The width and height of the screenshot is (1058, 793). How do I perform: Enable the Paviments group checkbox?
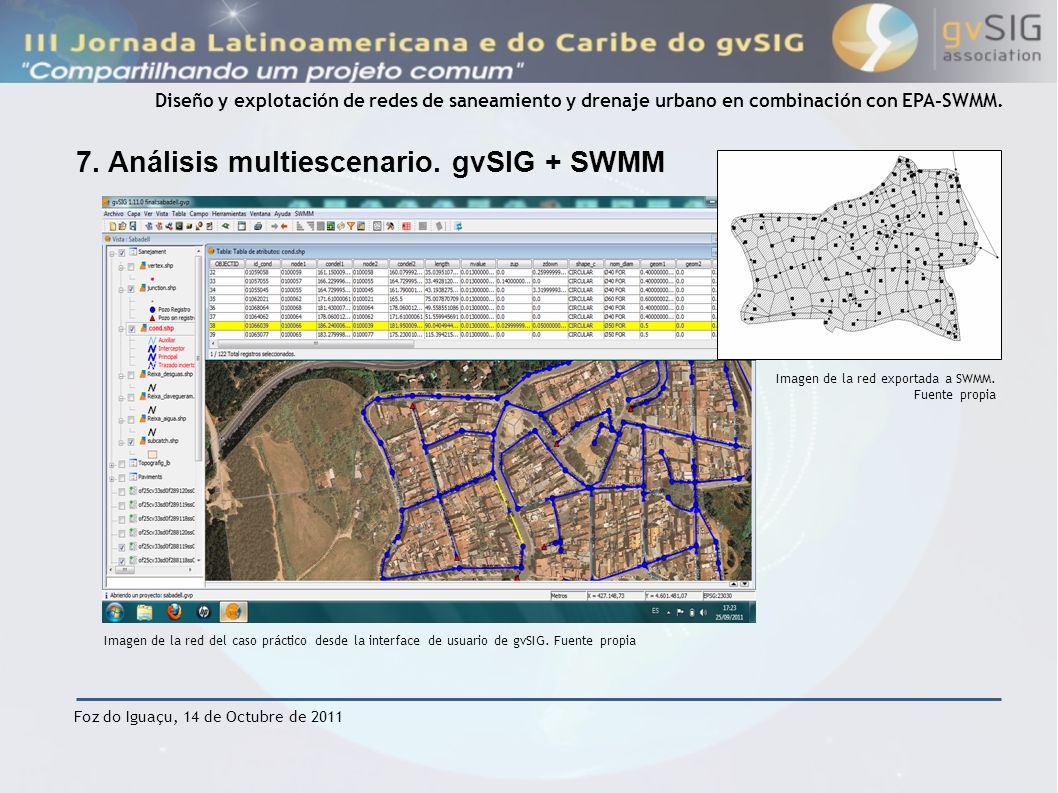121,478
